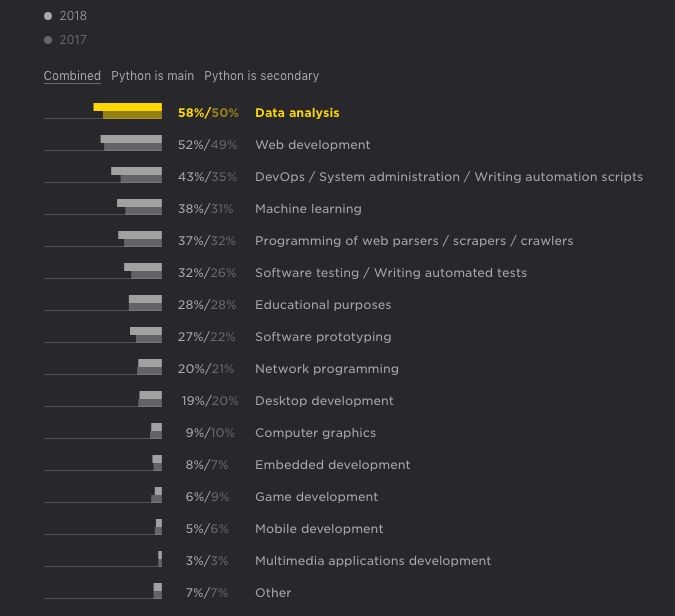Select the Other category bar
This screenshot has width=675, height=616.
[x=158, y=591]
